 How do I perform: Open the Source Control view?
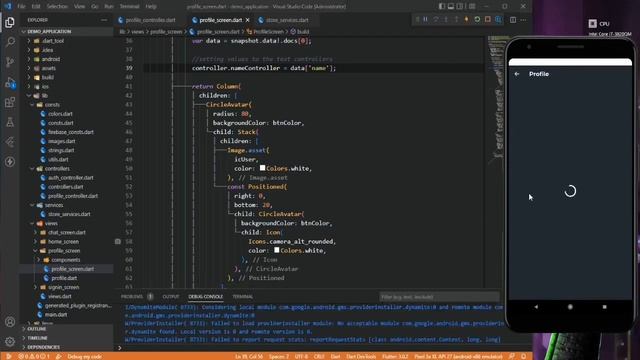(10, 62)
